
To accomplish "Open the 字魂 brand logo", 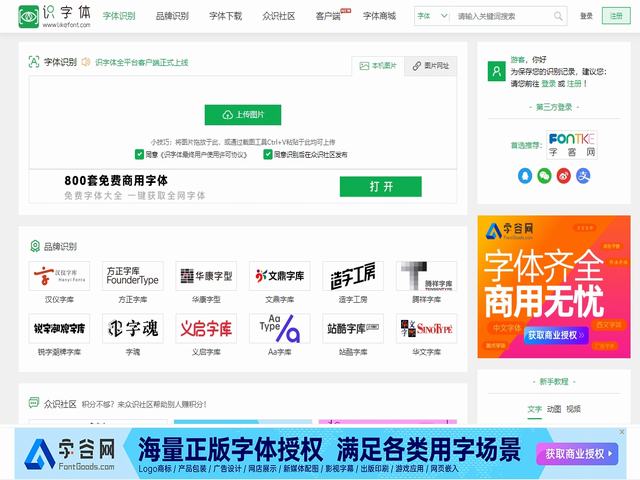I will [133, 328].
